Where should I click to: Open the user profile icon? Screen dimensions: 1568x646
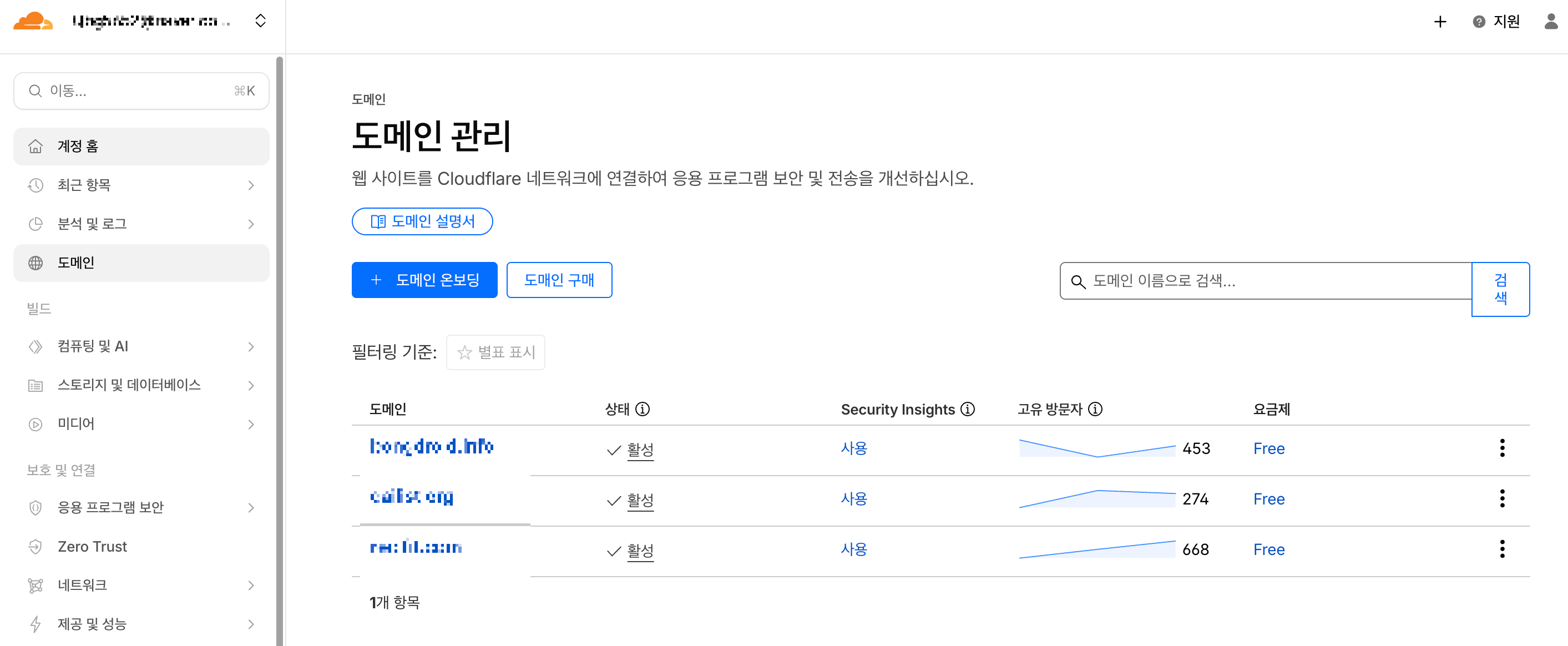(1550, 22)
